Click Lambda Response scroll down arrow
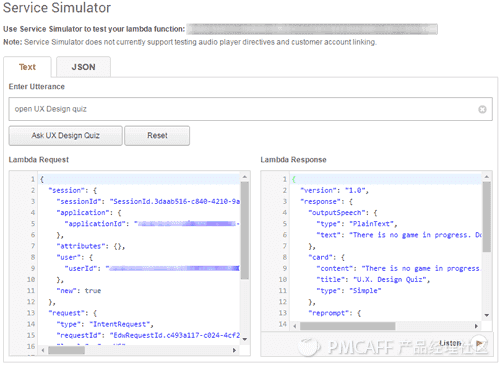 tap(487, 315)
